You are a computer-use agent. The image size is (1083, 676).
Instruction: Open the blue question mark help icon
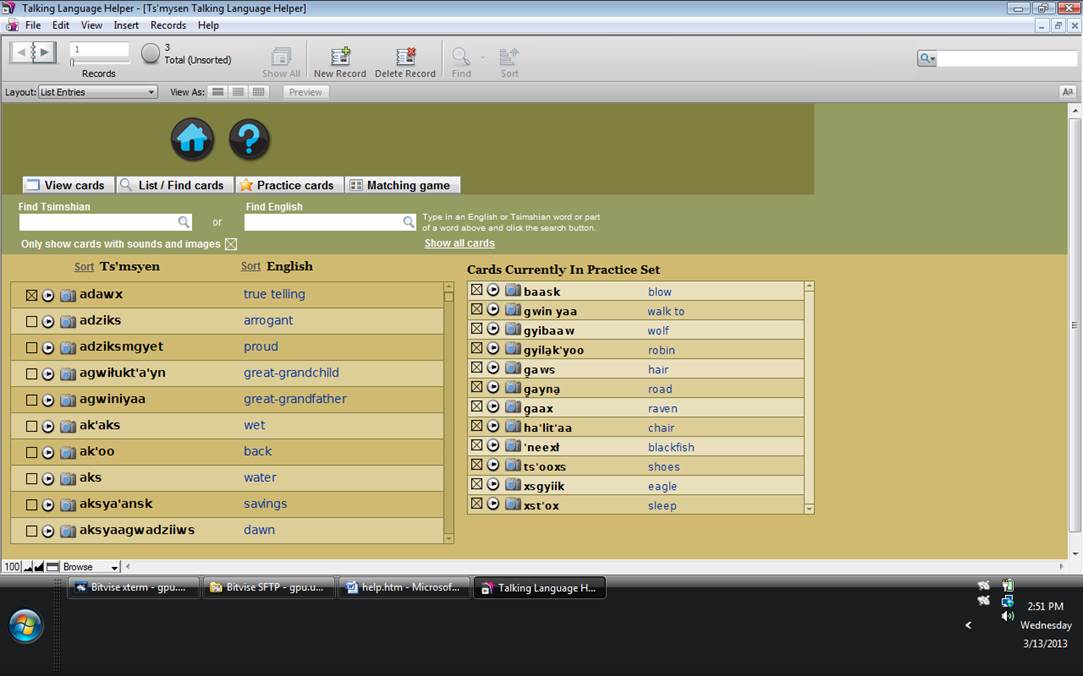(249, 139)
